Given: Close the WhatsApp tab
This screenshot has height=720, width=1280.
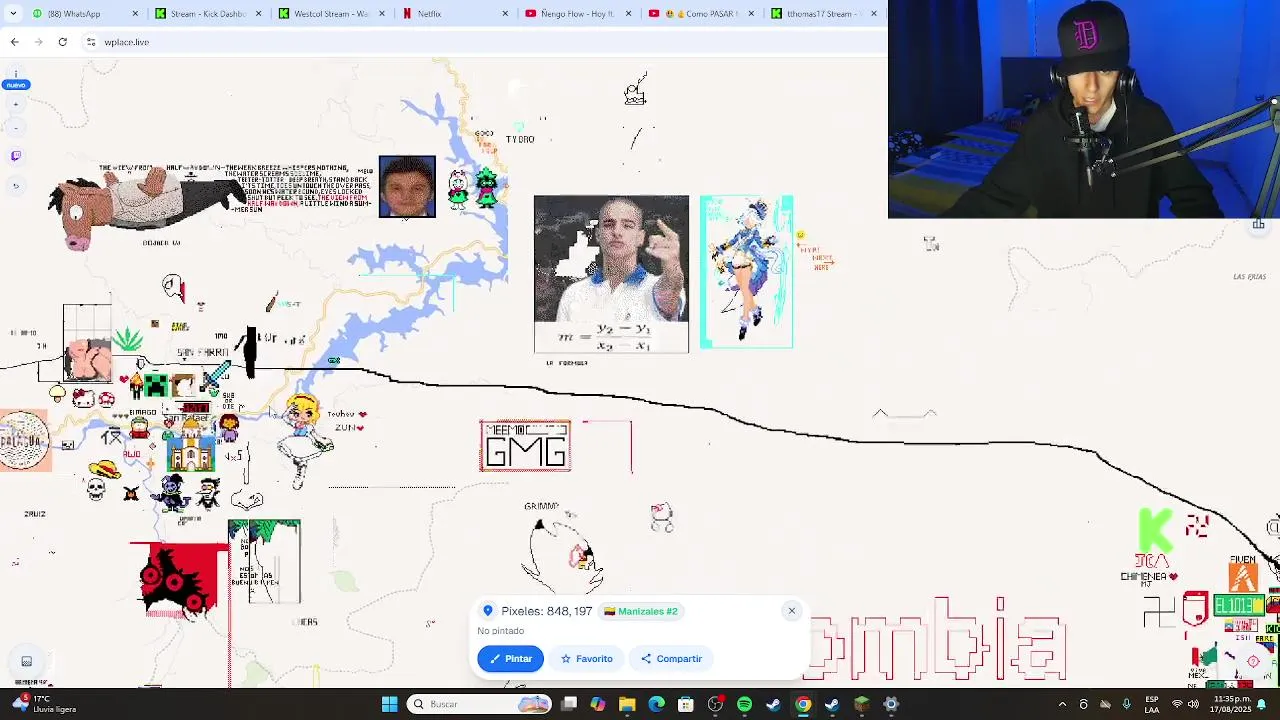Looking at the screenshot, I should click(135, 14).
